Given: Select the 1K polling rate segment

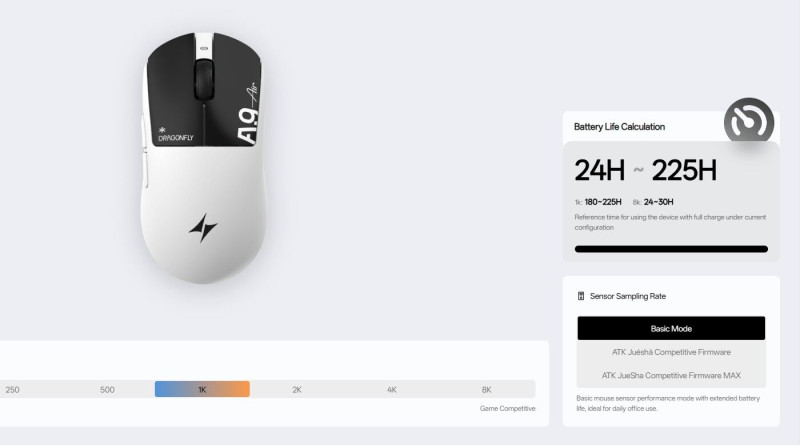Looking at the screenshot, I should tap(202, 389).
